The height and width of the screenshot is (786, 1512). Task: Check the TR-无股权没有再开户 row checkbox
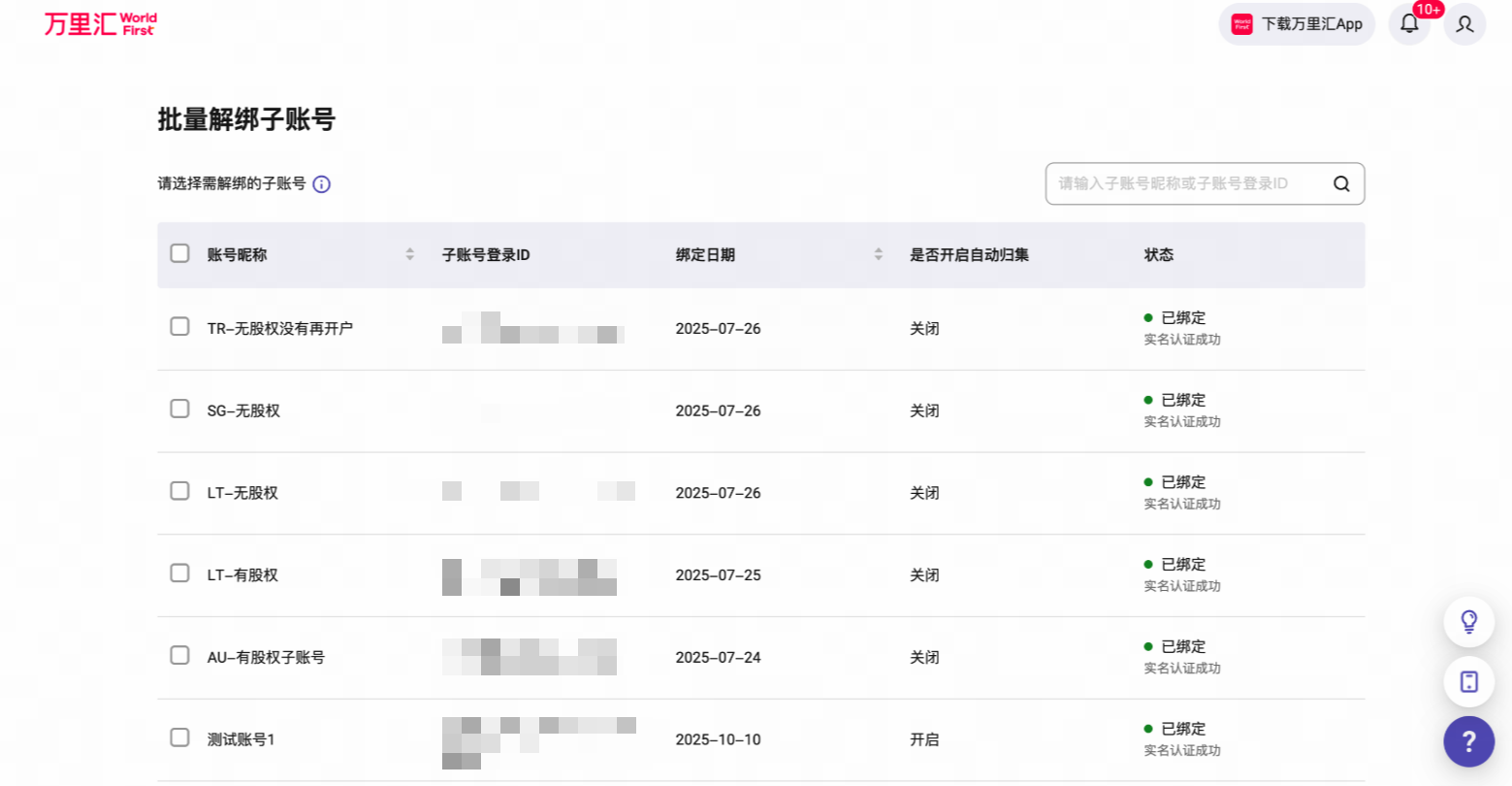pos(179,326)
